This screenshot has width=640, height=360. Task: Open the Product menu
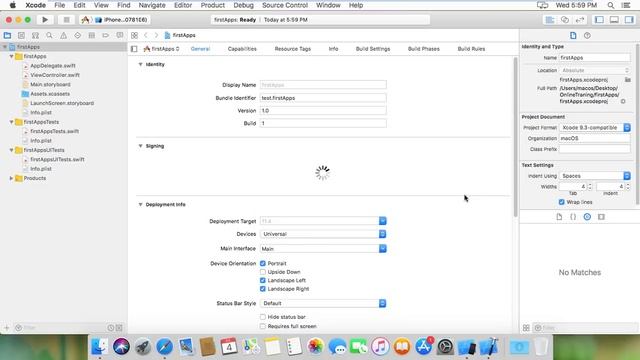click(213, 5)
